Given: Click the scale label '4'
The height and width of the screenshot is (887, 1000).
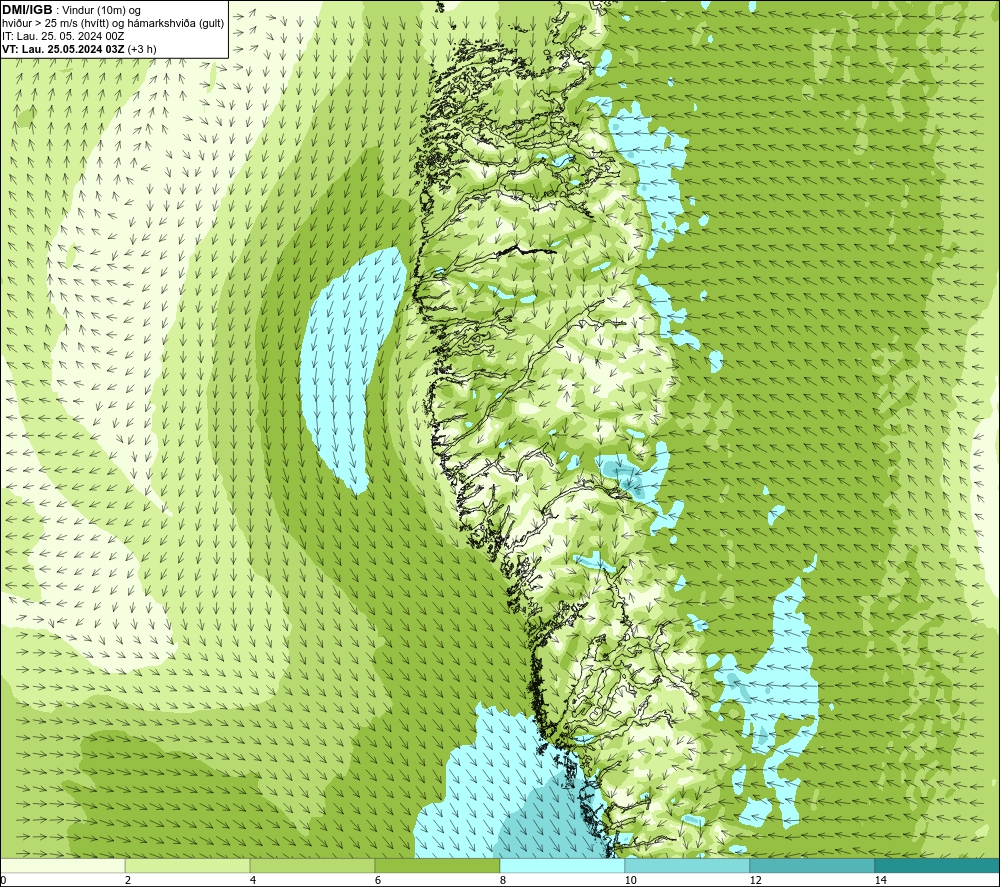Looking at the screenshot, I should coord(253,880).
